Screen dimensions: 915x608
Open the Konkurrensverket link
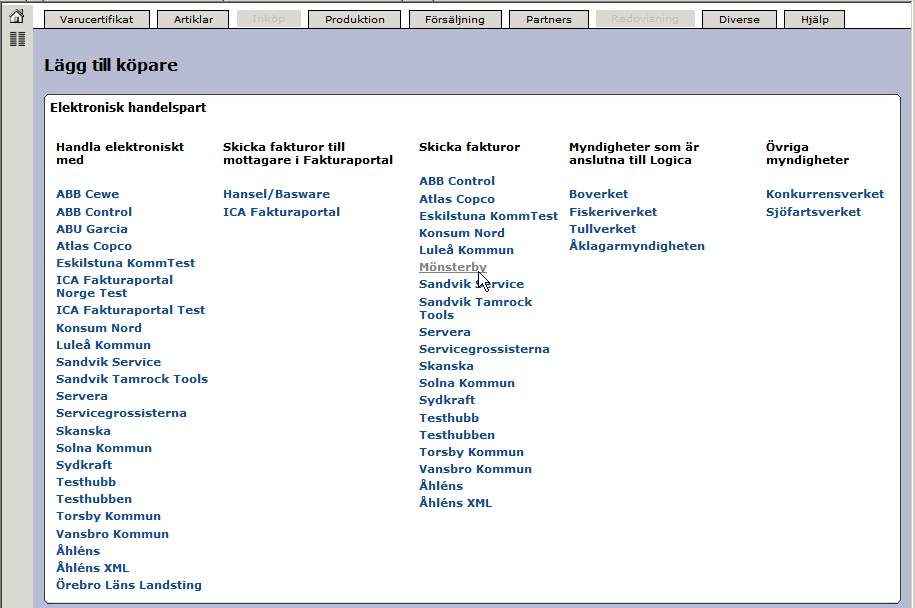825,194
